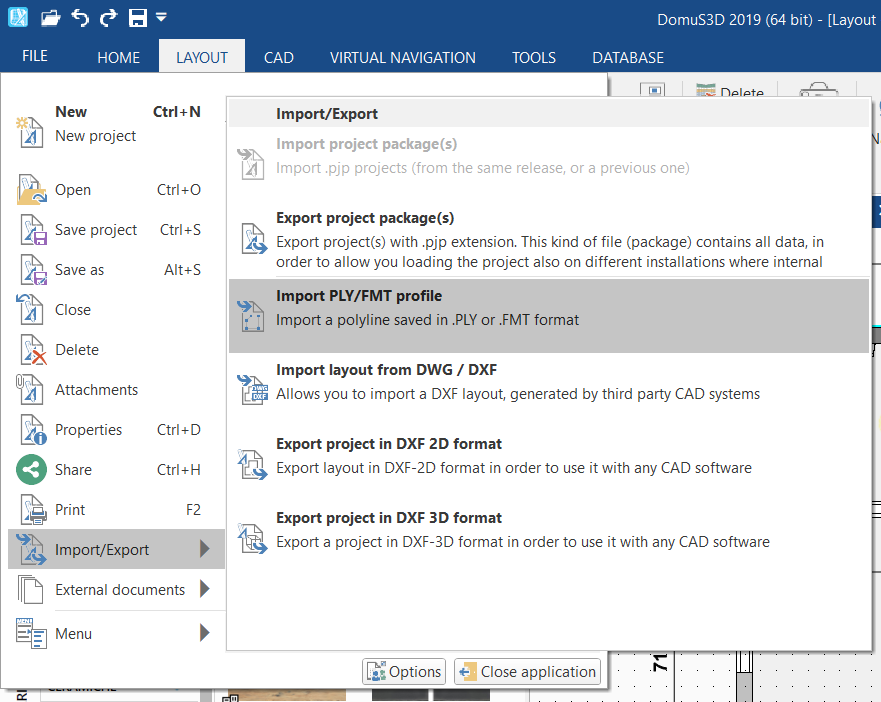Open the TOOLS tab
The height and width of the screenshot is (702, 881).
(x=534, y=57)
